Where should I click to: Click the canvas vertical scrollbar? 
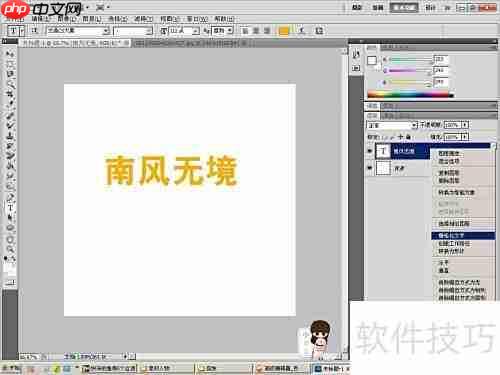[344, 200]
